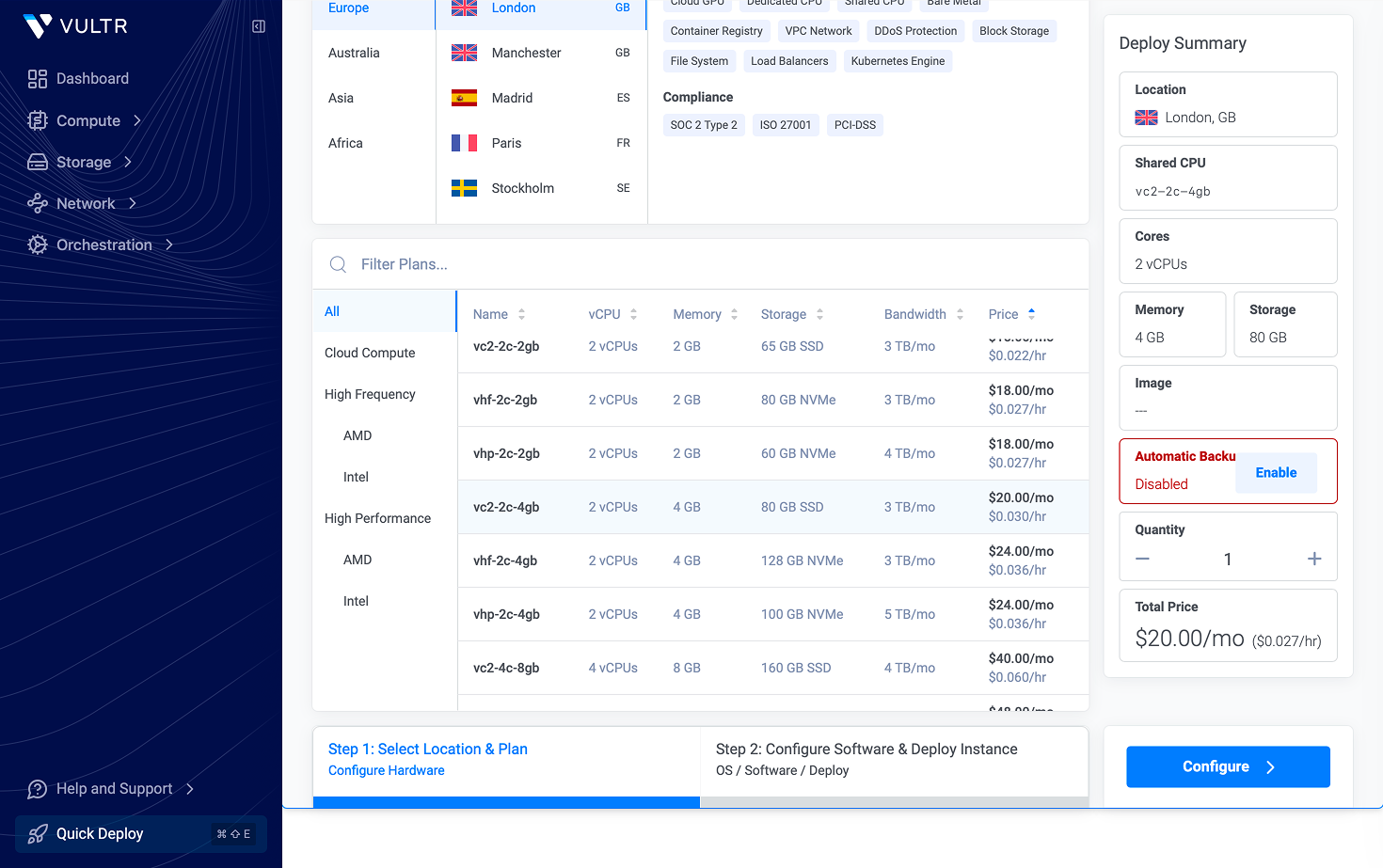Open Quick Deploy
Screen dimensions: 1383x868
pos(141,834)
